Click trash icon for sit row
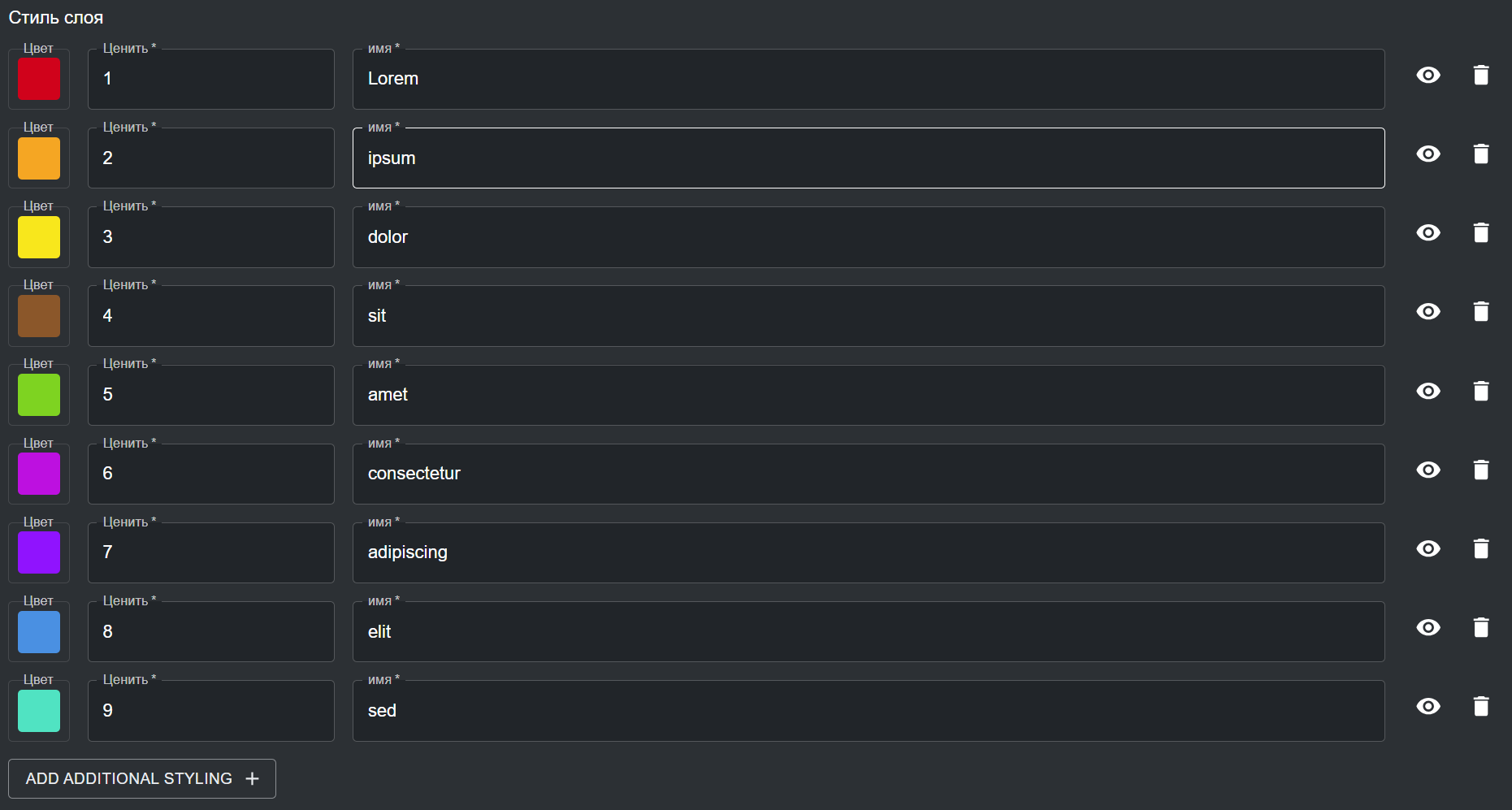The height and width of the screenshot is (810, 1512). (1481, 312)
